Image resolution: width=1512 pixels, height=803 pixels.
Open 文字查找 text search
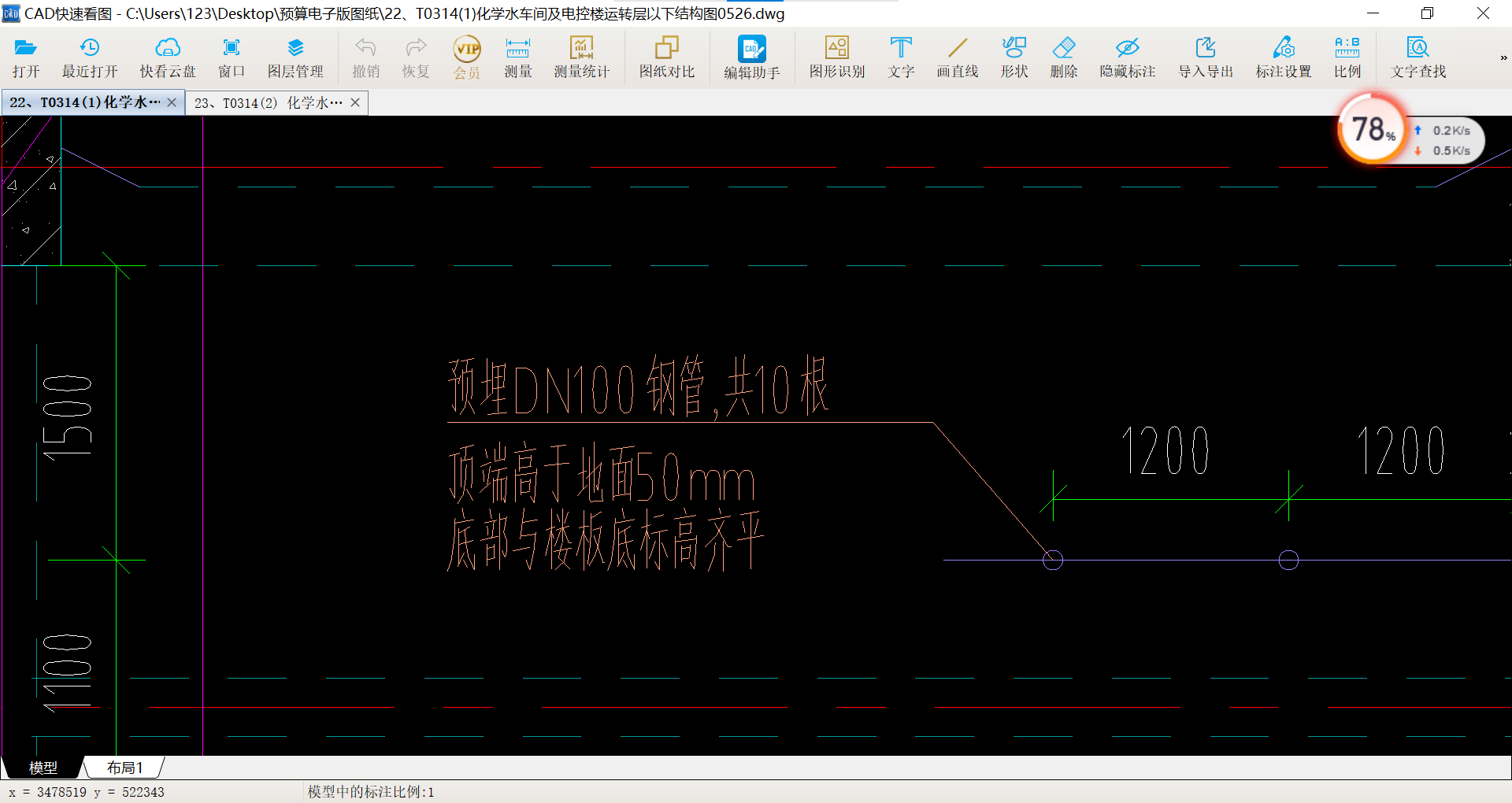1418,57
